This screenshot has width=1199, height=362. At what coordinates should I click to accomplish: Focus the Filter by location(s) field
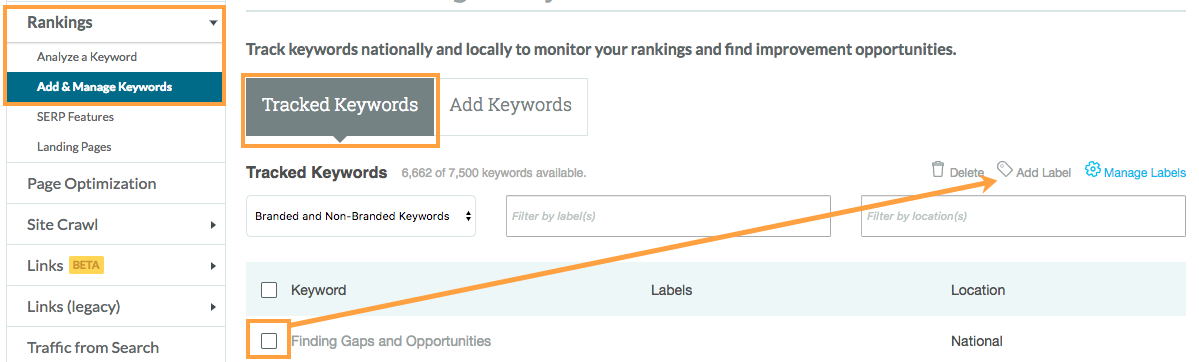tap(1024, 216)
